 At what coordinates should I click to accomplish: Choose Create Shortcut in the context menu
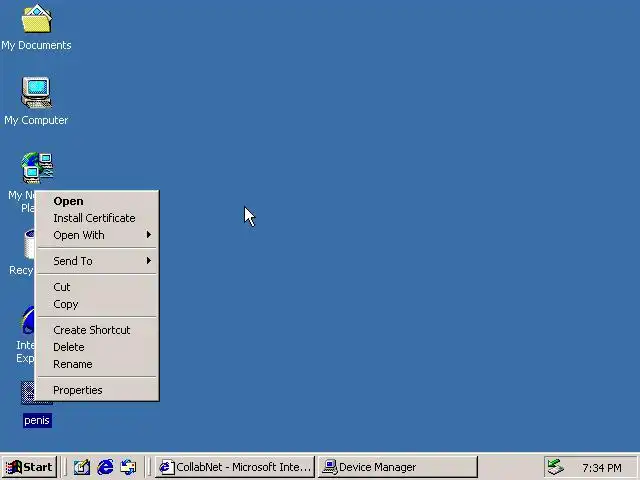click(x=97, y=330)
